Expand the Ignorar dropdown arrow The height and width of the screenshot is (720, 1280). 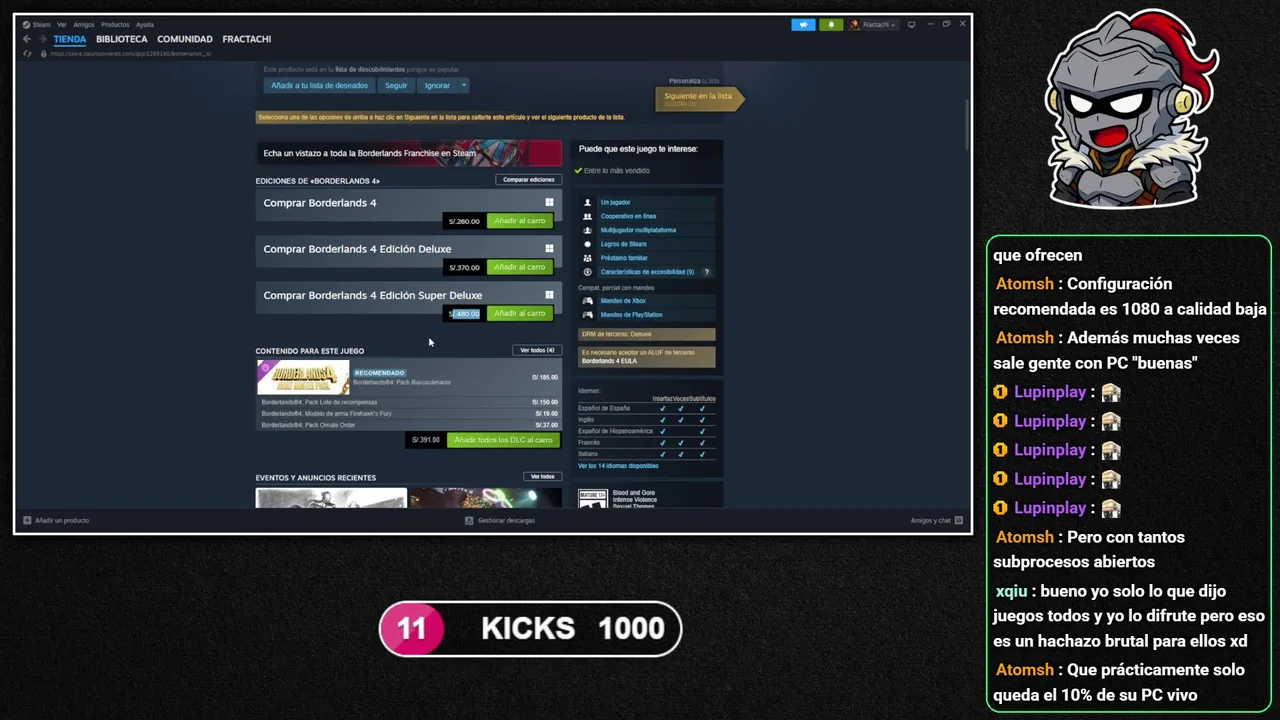pos(463,85)
